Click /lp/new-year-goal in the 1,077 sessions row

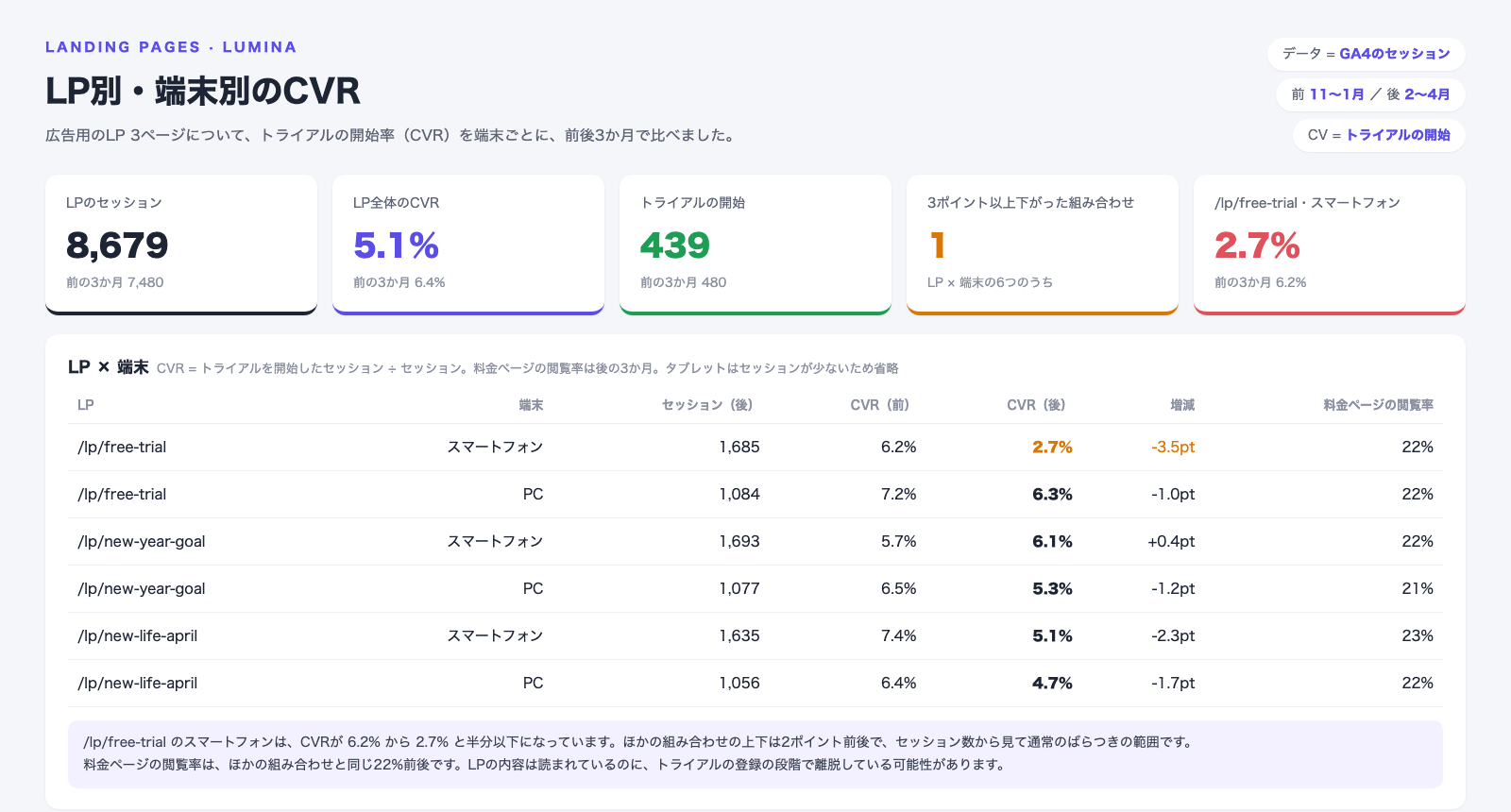pyautogui.click(x=142, y=589)
